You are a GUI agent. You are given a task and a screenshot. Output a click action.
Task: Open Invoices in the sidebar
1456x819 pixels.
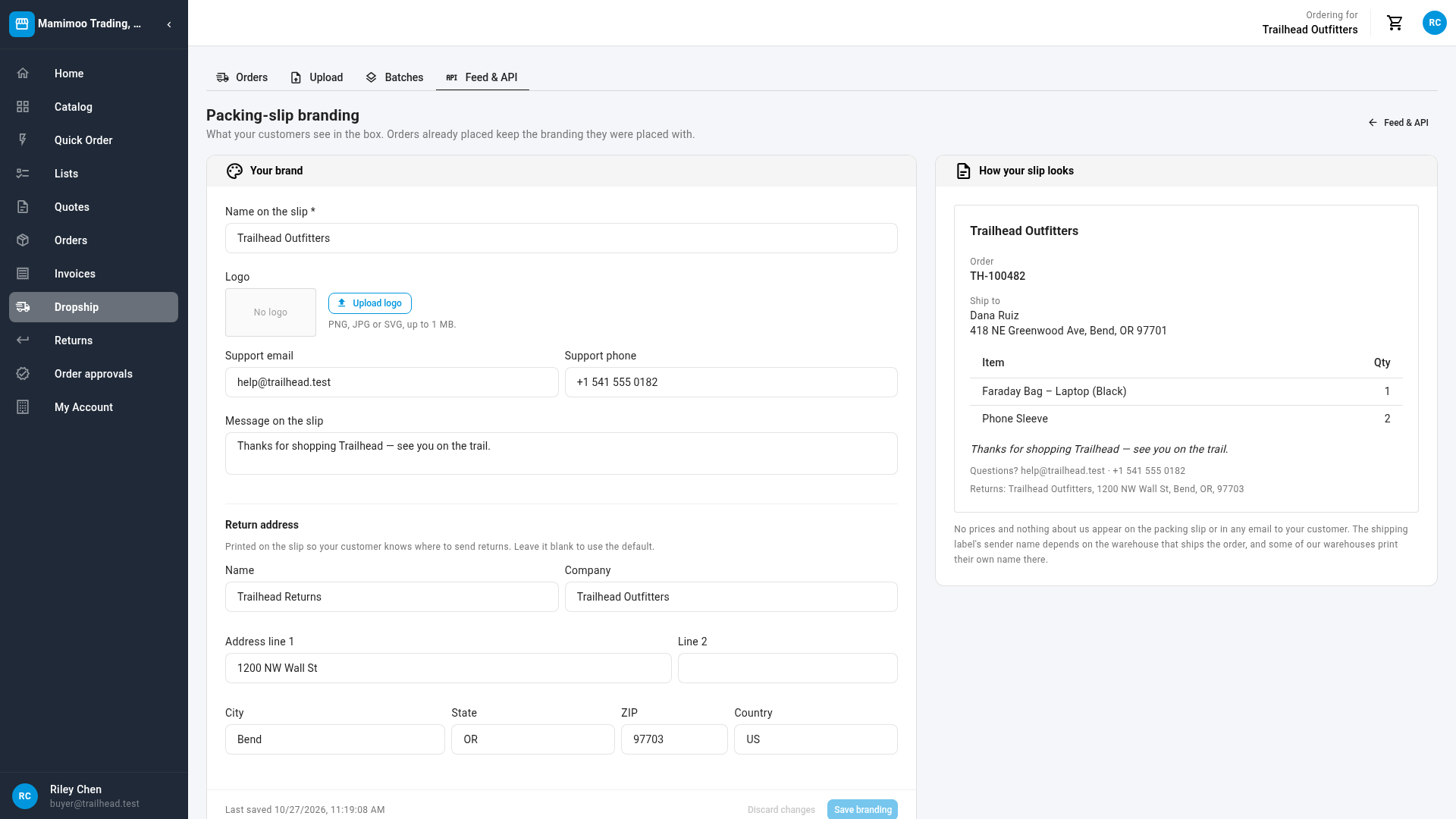click(x=93, y=274)
